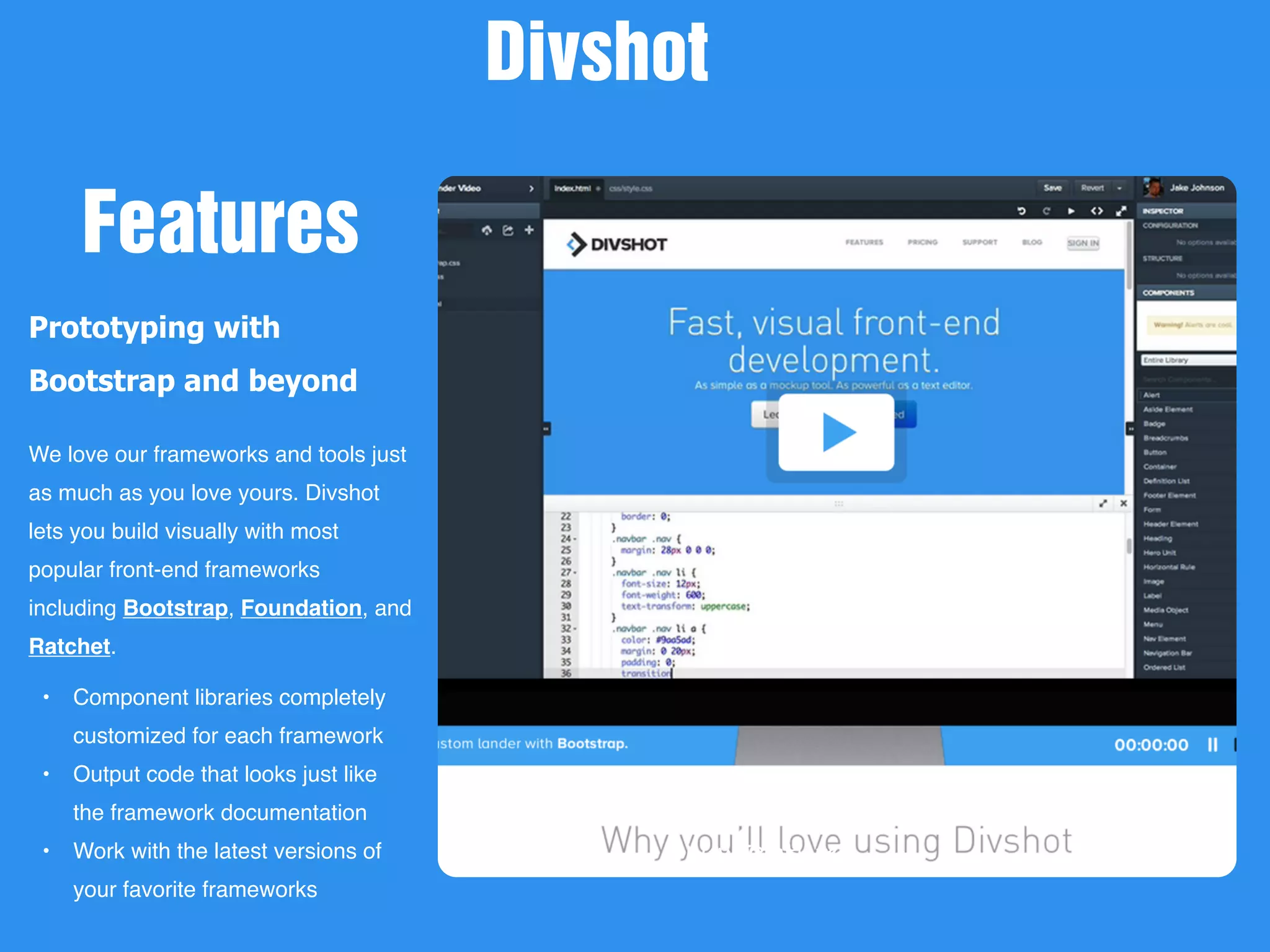Select the Badge component

[1187, 423]
